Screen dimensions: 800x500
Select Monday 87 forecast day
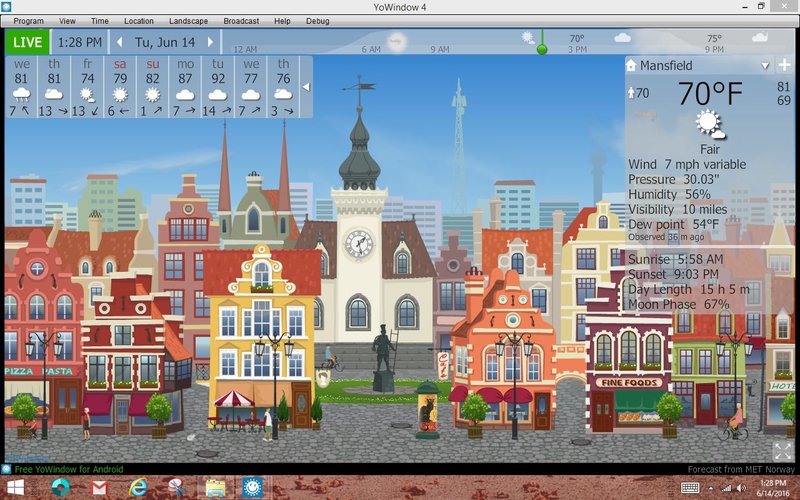(185, 87)
